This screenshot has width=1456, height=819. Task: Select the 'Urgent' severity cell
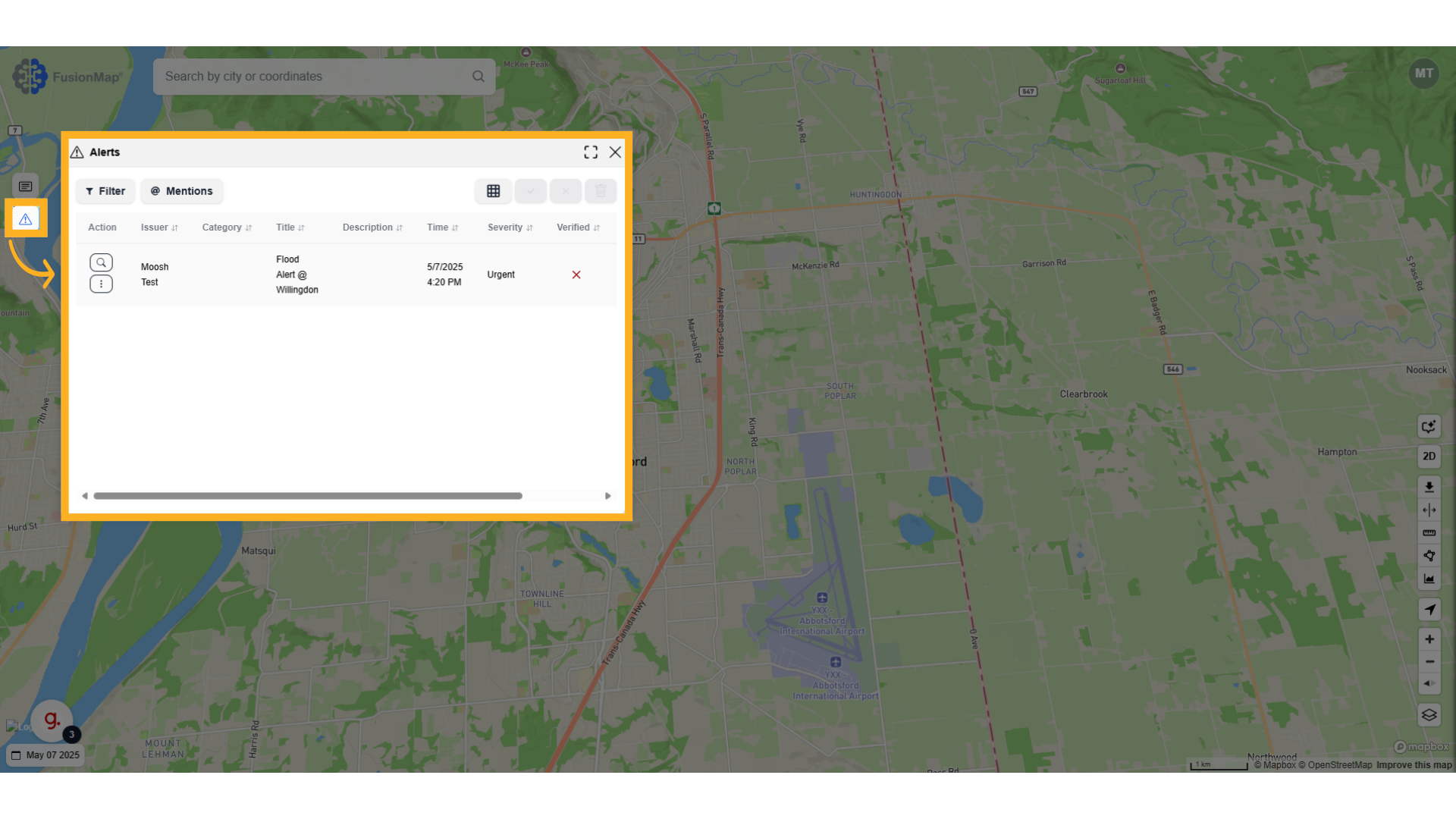[x=501, y=275]
